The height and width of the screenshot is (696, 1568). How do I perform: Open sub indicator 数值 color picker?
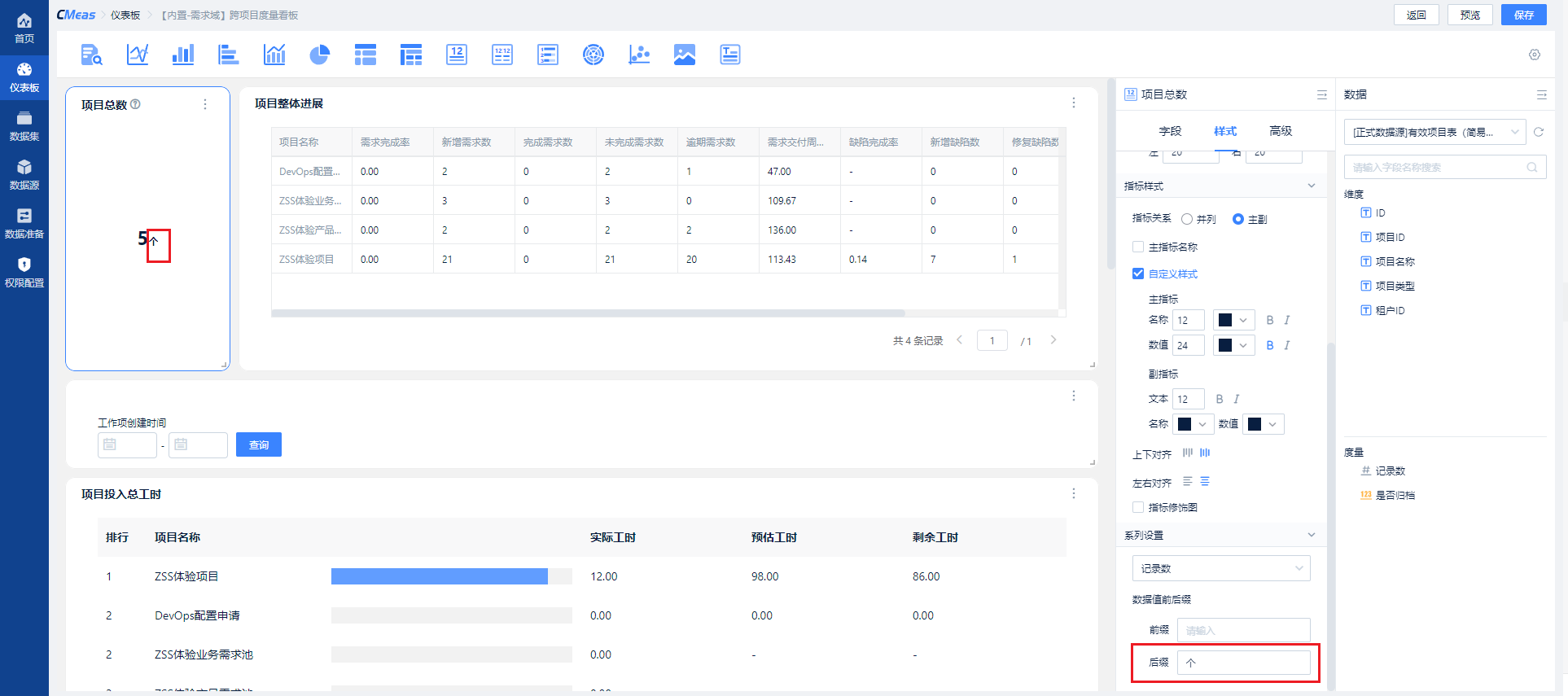coord(1264,424)
